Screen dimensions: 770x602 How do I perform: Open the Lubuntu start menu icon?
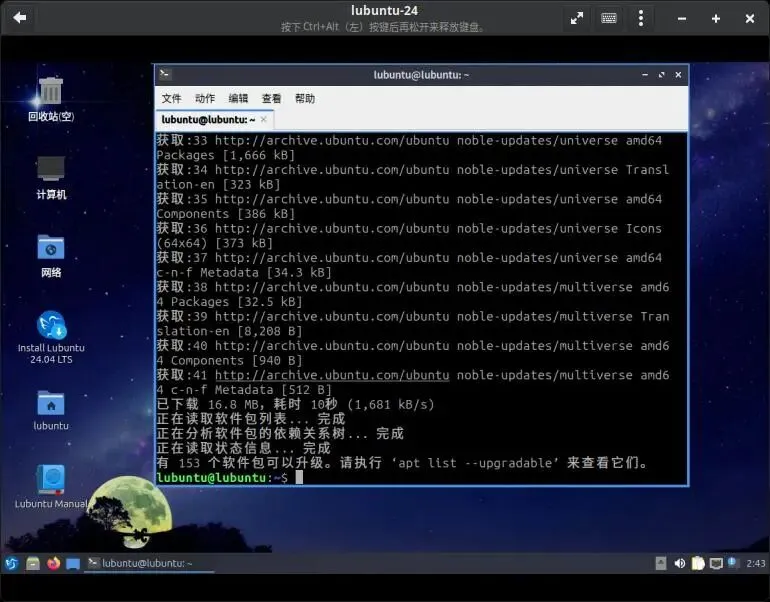(x=12, y=563)
